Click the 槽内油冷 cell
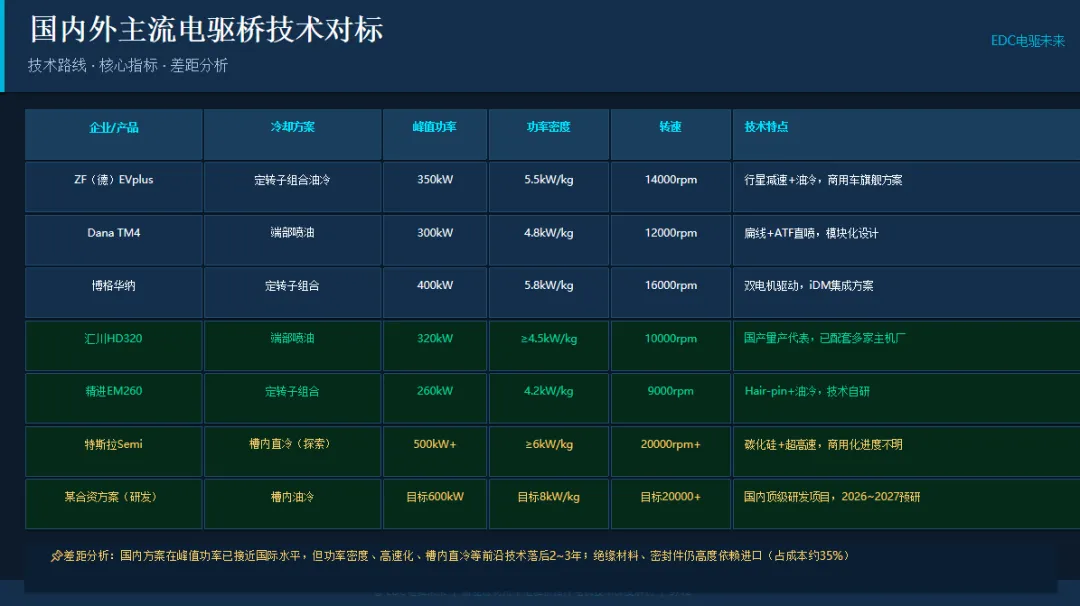The image size is (1080, 606). coord(293,503)
